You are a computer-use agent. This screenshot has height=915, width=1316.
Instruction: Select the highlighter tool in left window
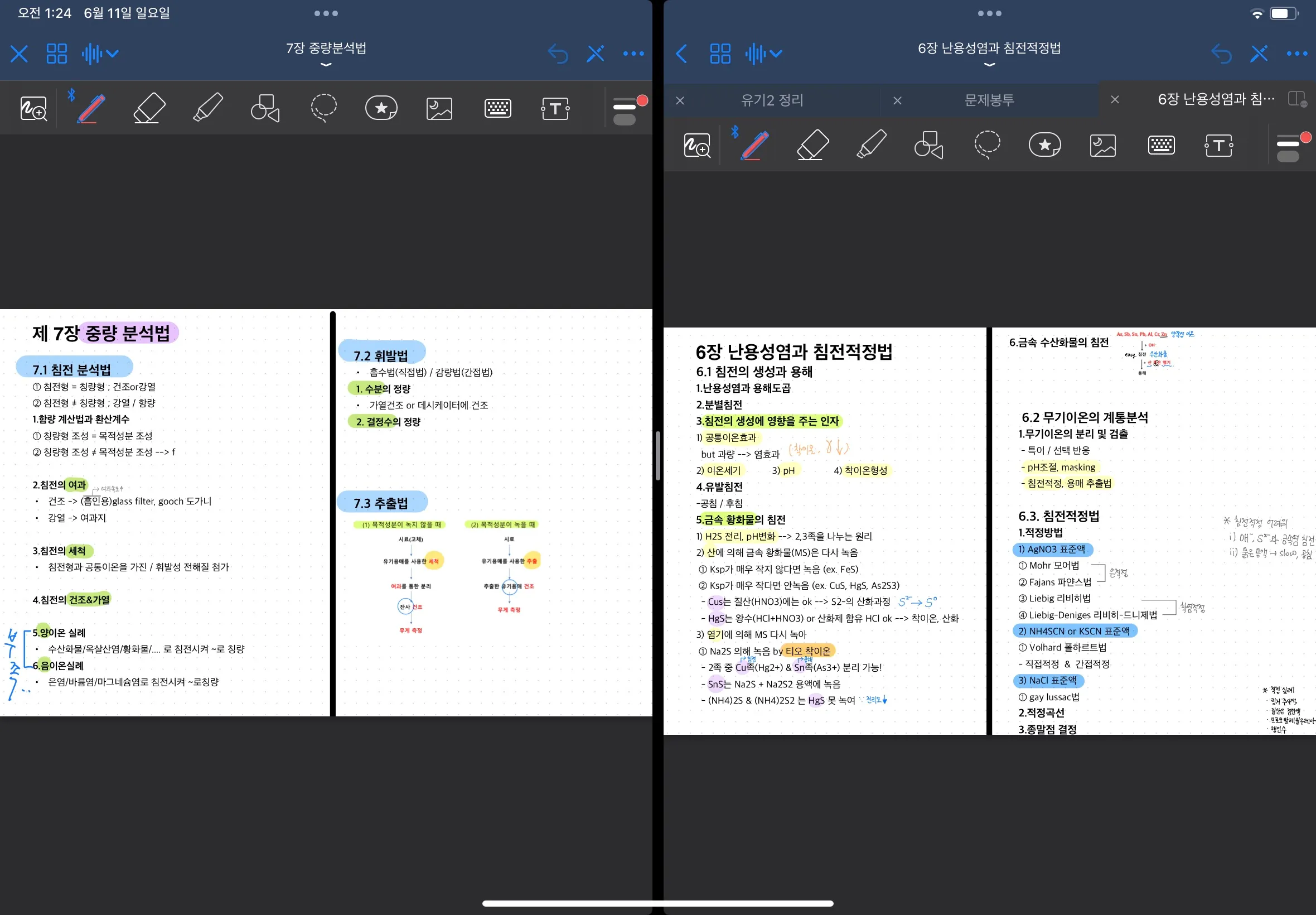click(x=208, y=108)
